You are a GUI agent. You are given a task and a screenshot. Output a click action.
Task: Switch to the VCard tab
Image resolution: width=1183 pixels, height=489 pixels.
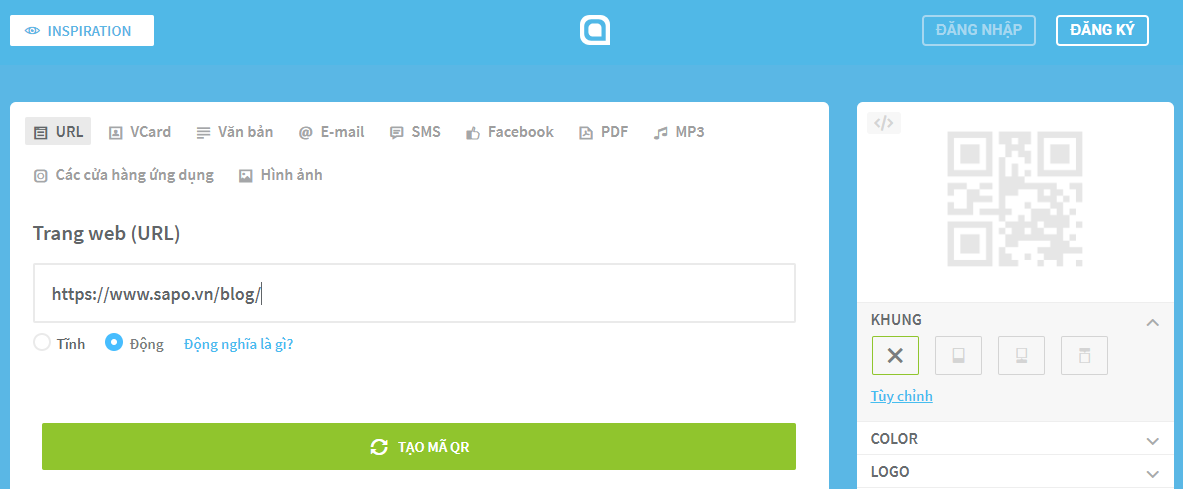[x=140, y=132]
